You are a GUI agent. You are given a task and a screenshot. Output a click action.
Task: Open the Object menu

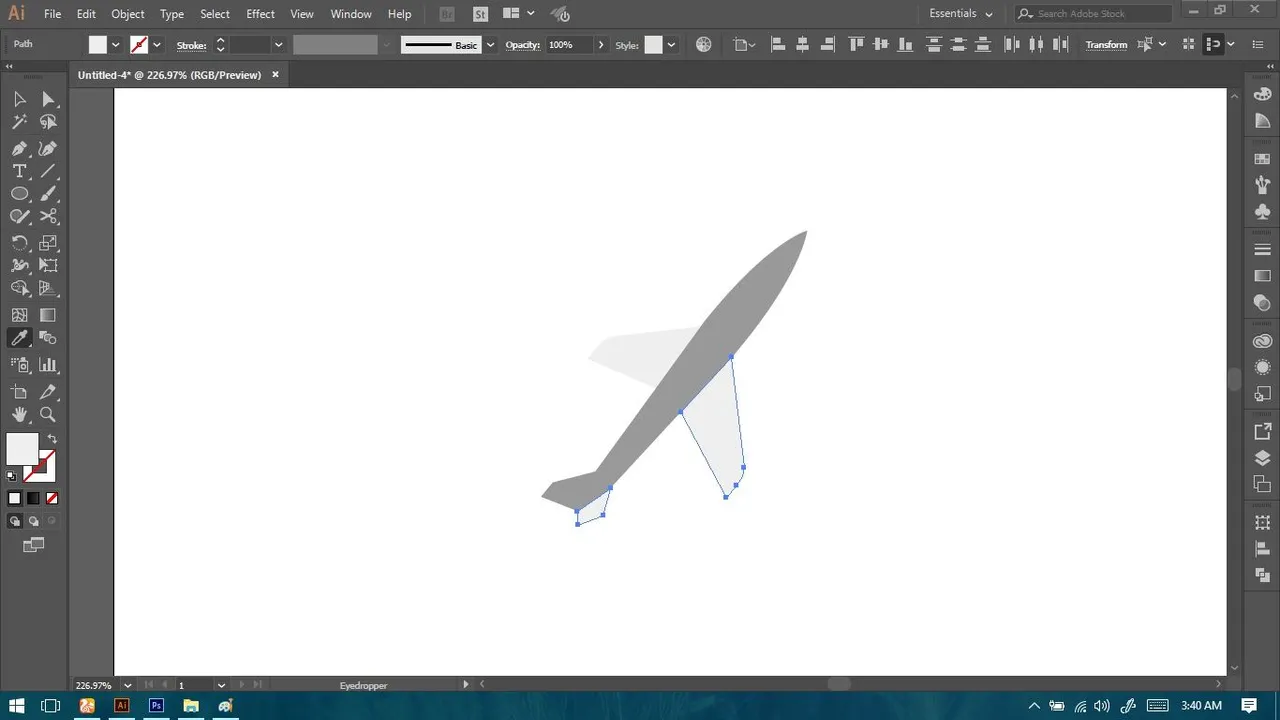click(128, 14)
